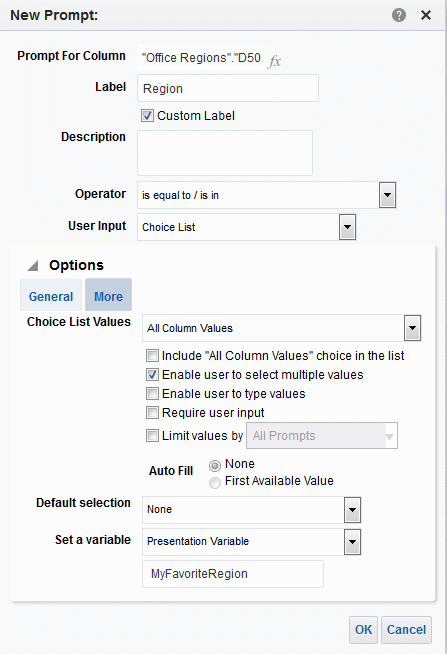The image size is (447, 654).
Task: Open the User Input dropdown arrow
Action: pyautogui.click(x=347, y=227)
